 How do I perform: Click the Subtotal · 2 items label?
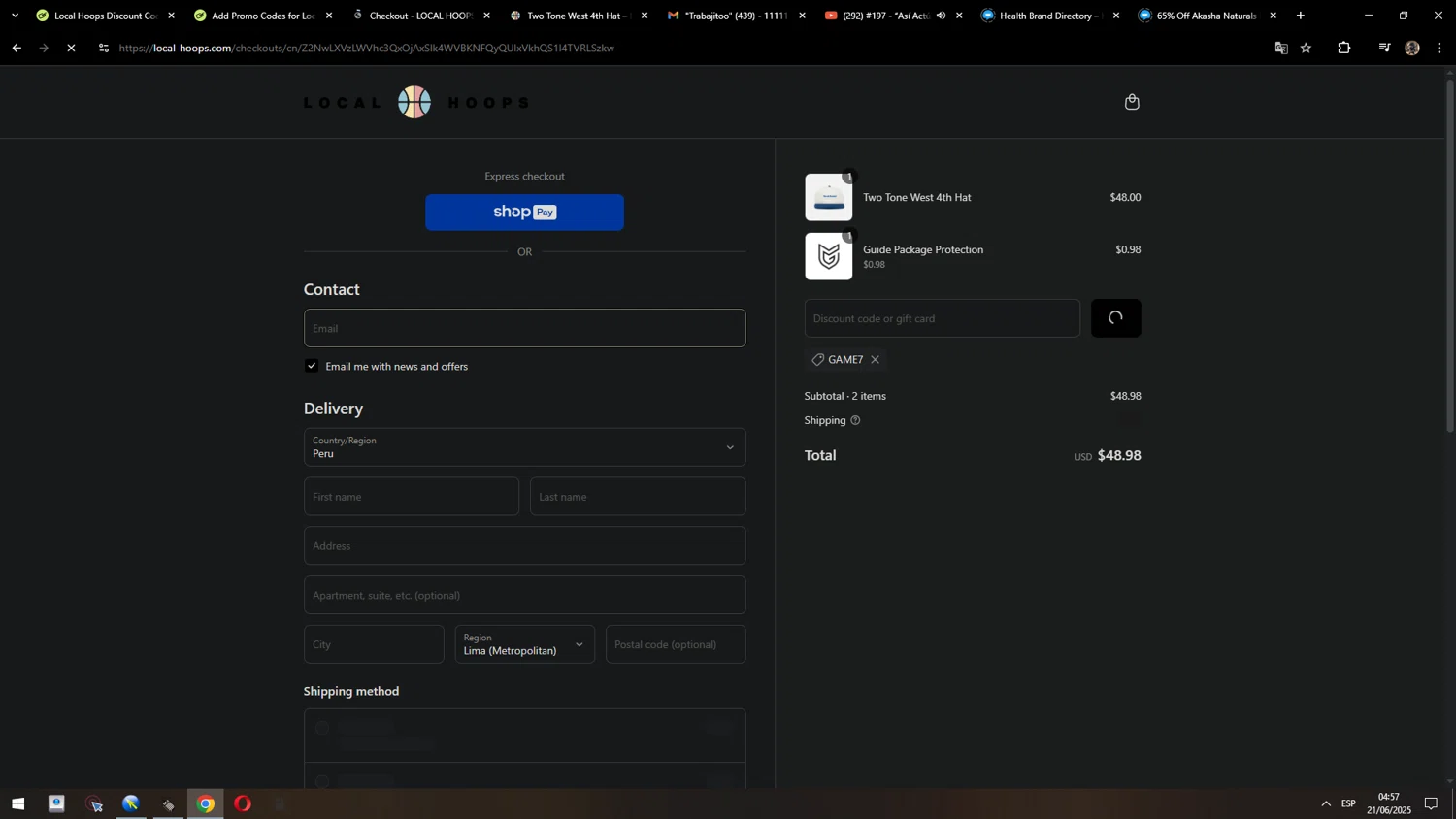845,396
